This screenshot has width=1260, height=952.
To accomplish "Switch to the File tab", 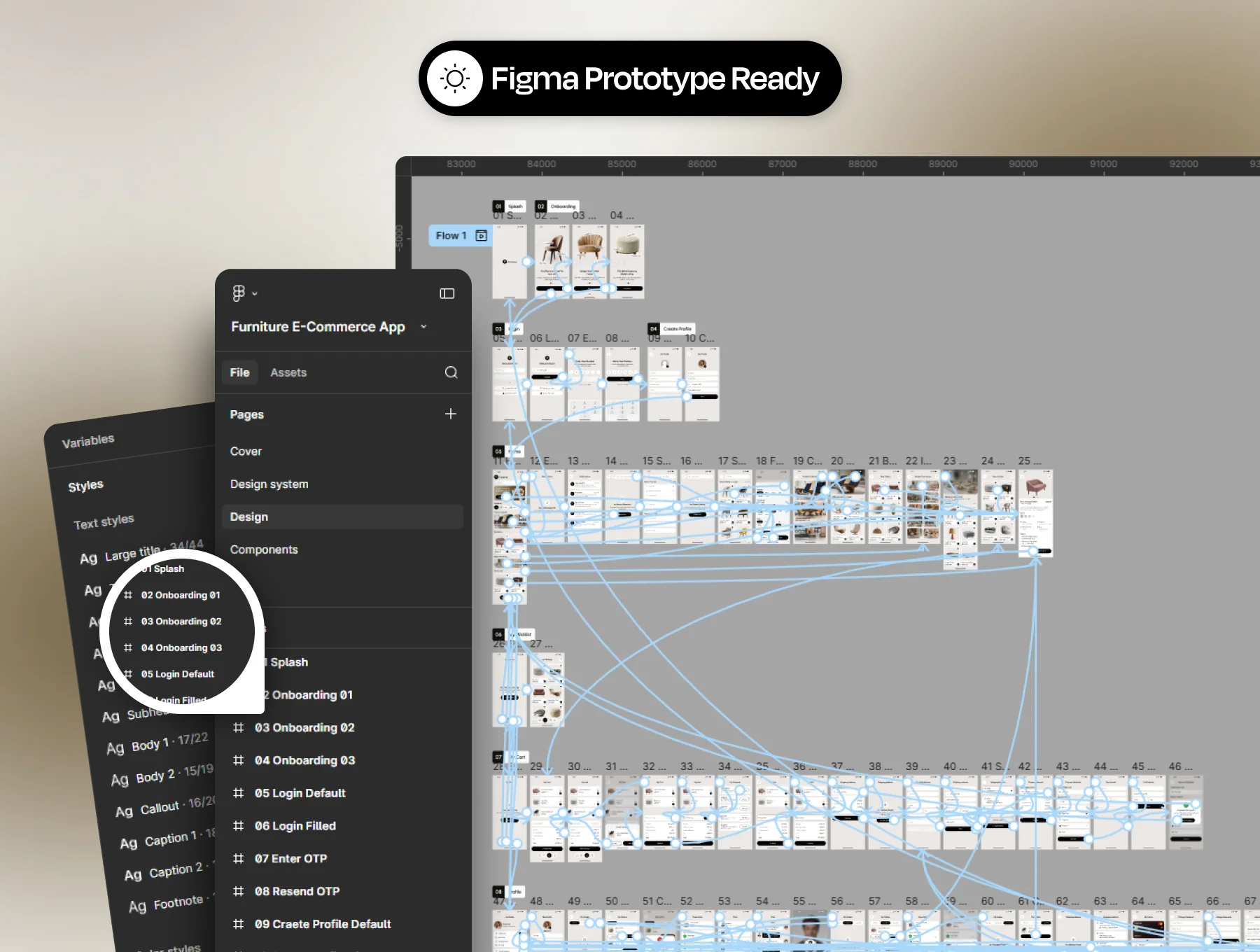I will click(x=239, y=372).
